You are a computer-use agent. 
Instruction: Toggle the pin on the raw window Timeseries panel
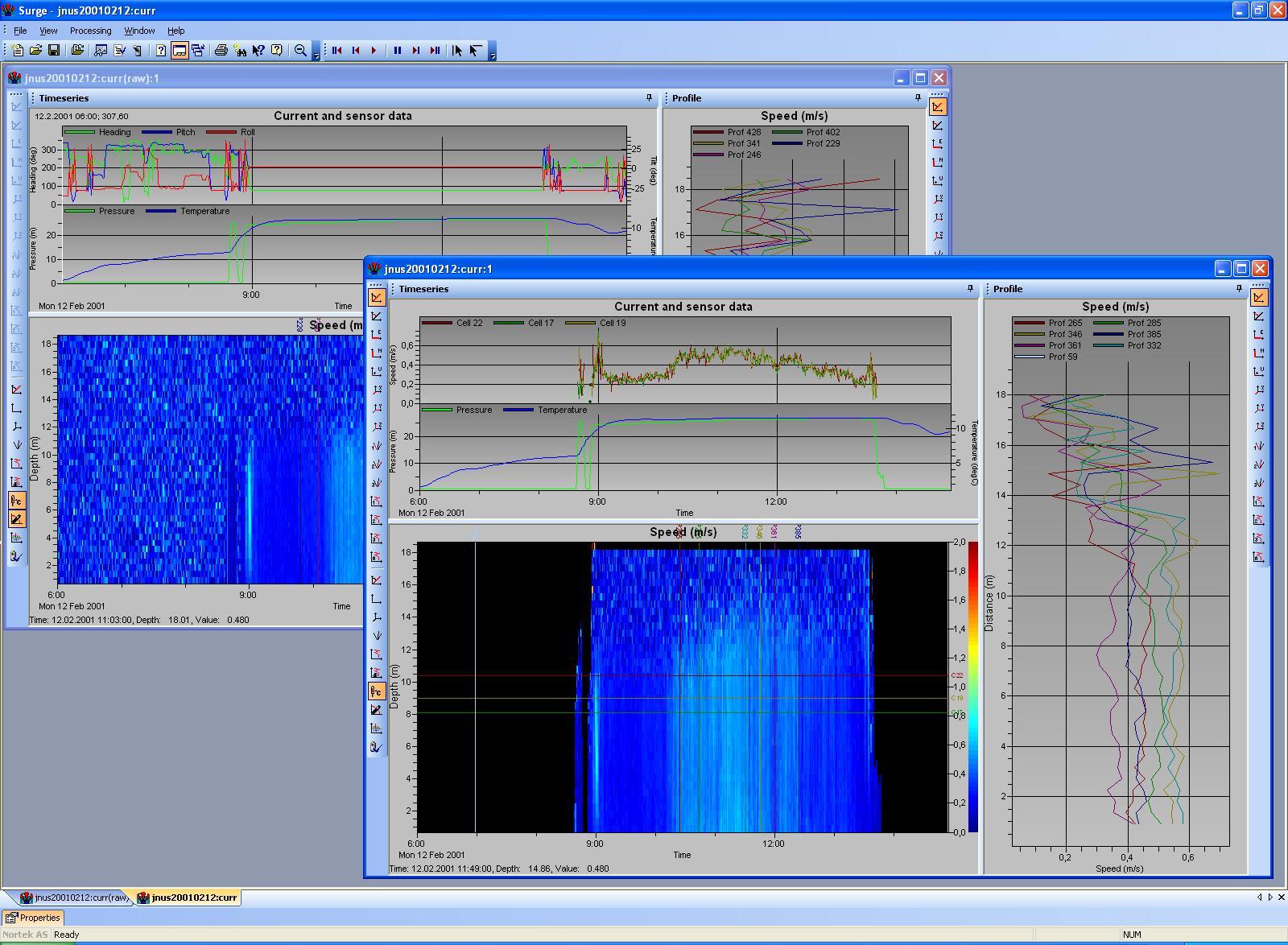[649, 97]
